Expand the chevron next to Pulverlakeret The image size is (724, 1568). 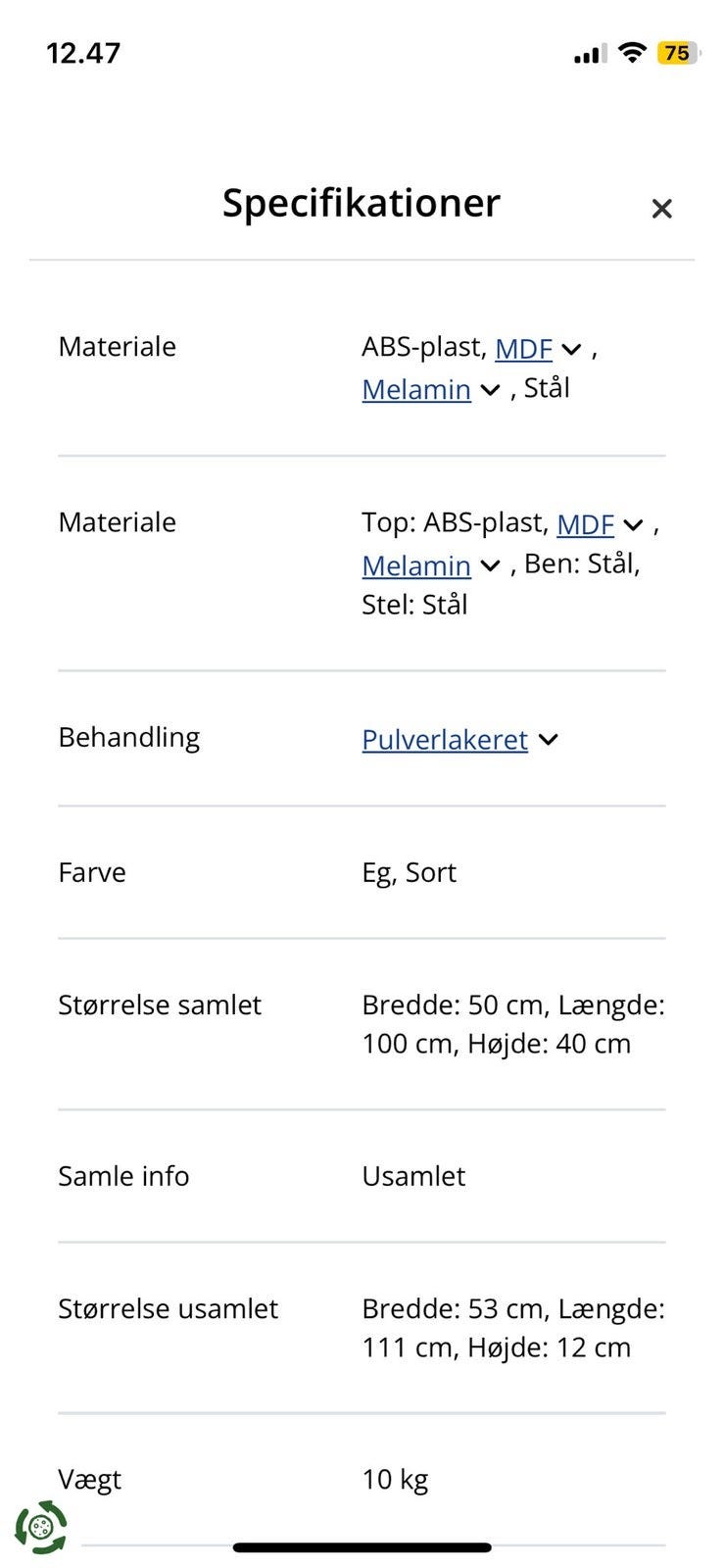pyautogui.click(x=549, y=740)
